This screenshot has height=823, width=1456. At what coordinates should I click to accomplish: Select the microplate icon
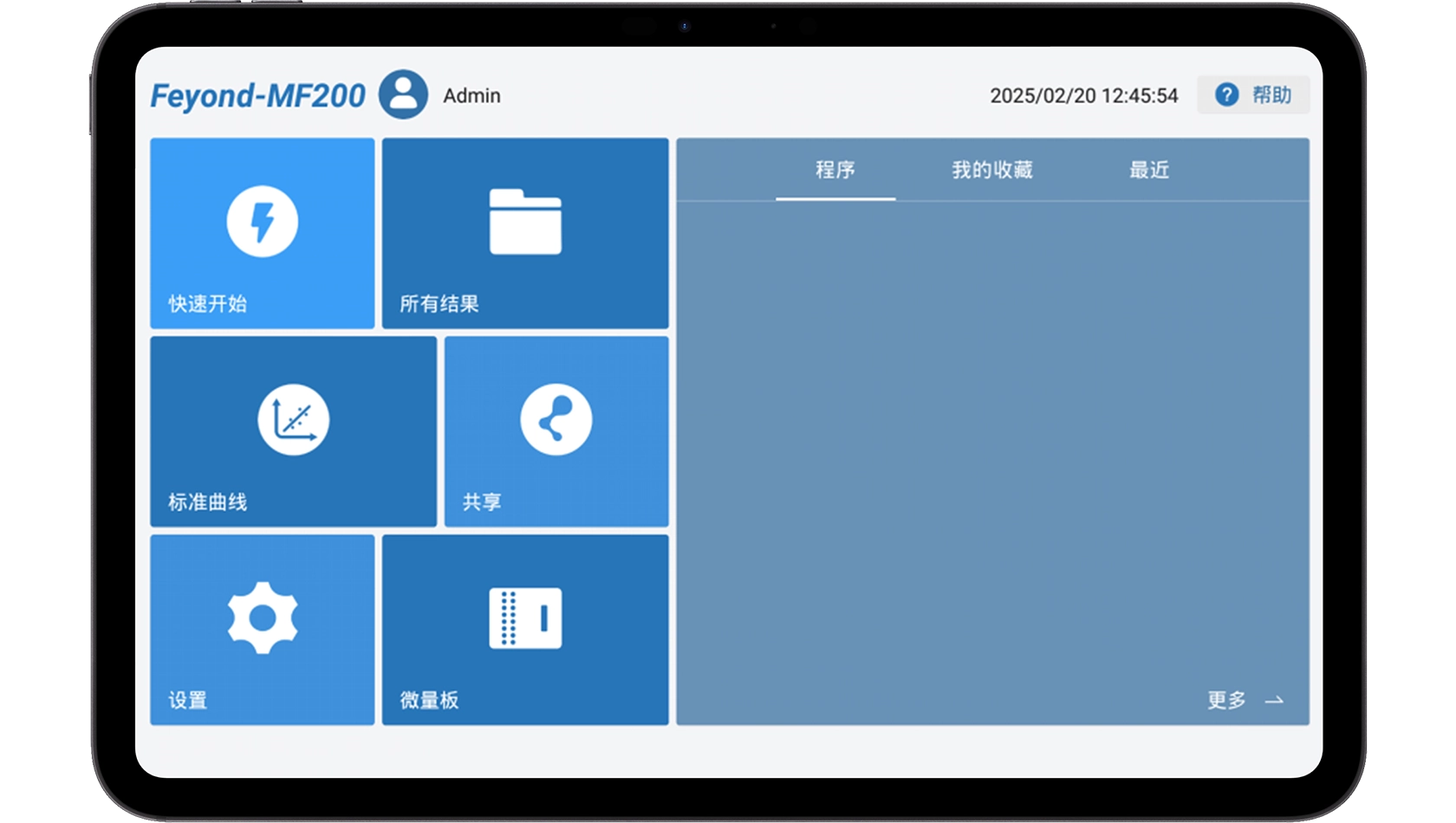[525, 618]
